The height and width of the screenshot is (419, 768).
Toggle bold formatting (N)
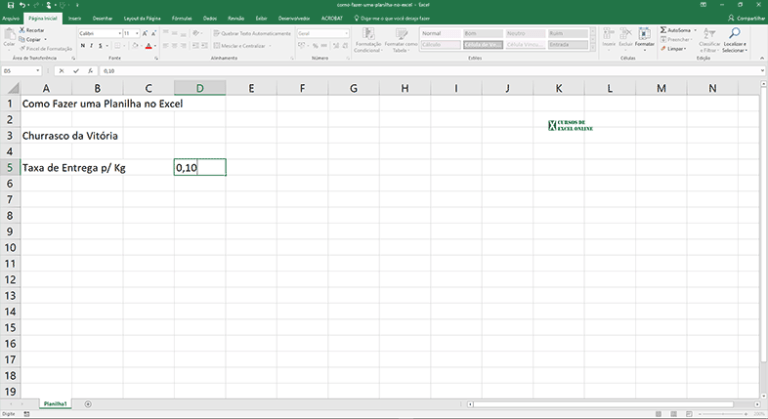pos(83,46)
